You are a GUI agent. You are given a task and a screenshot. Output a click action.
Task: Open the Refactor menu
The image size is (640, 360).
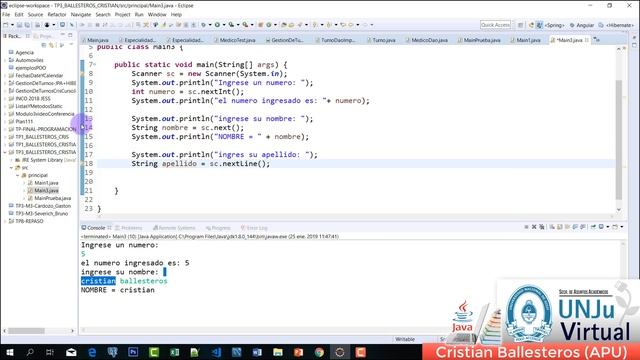pyautogui.click(x=57, y=14)
